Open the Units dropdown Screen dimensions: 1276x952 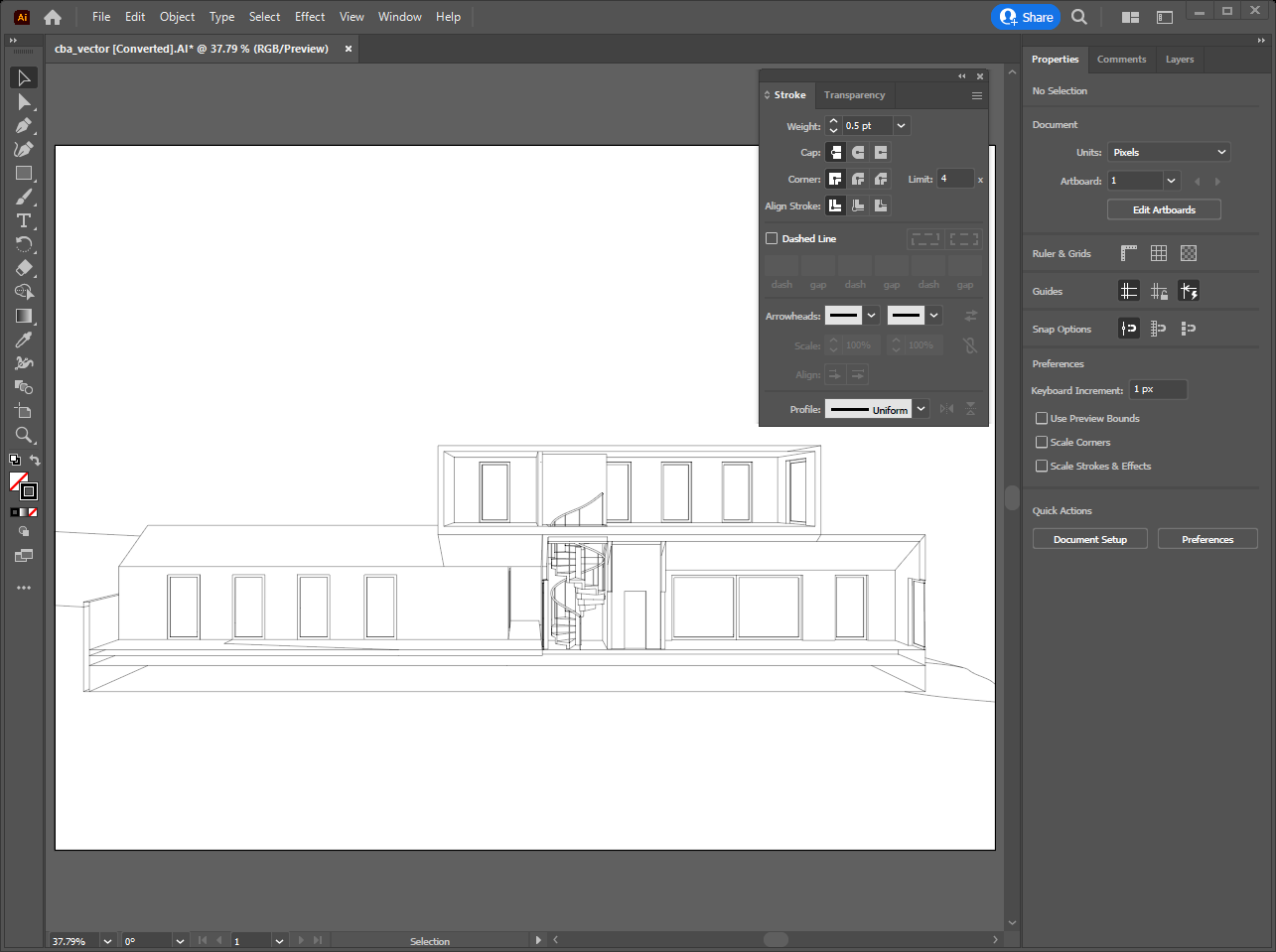(1169, 152)
